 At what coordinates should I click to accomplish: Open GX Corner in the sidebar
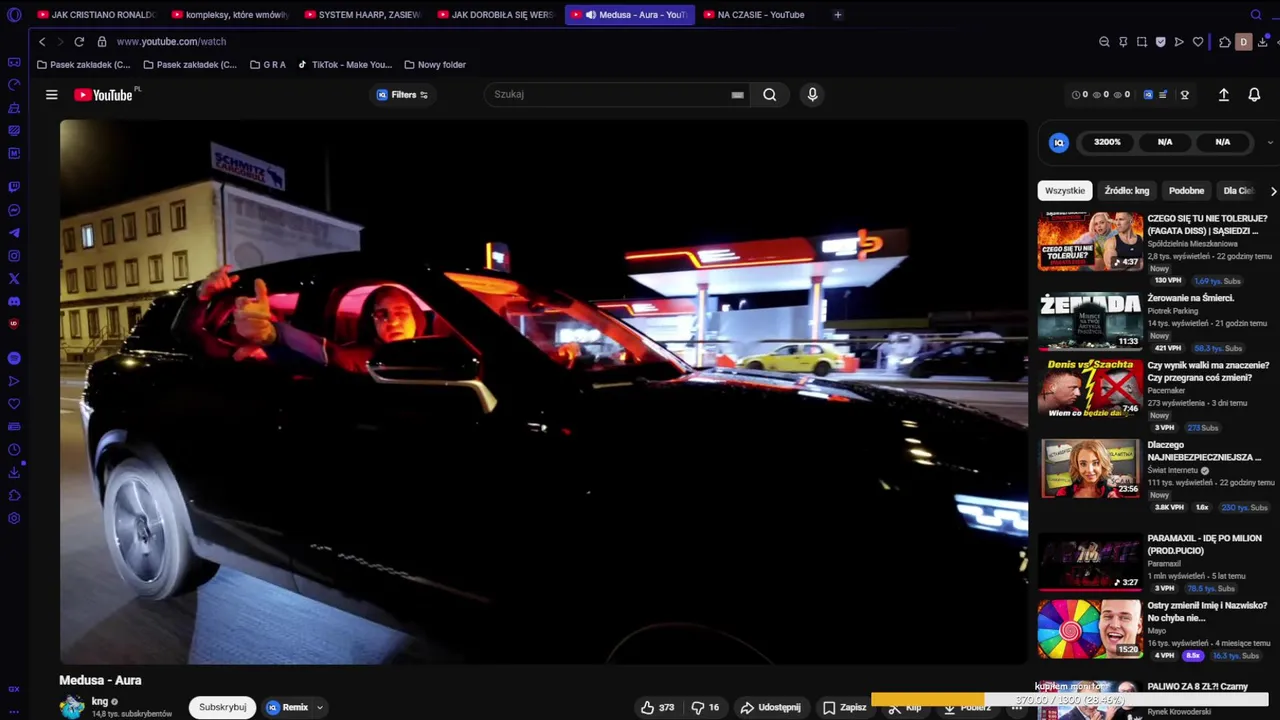tap(14, 62)
